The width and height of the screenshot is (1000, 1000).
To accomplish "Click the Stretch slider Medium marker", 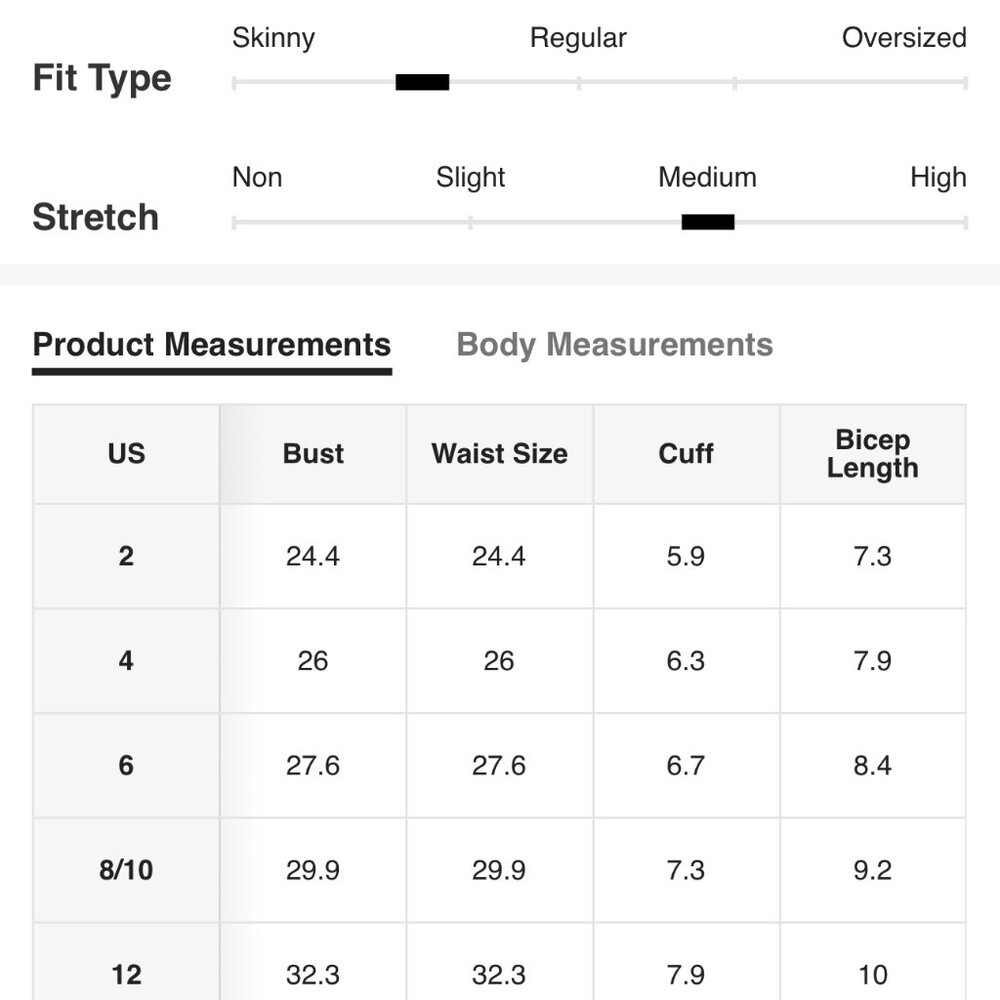I will [708, 222].
